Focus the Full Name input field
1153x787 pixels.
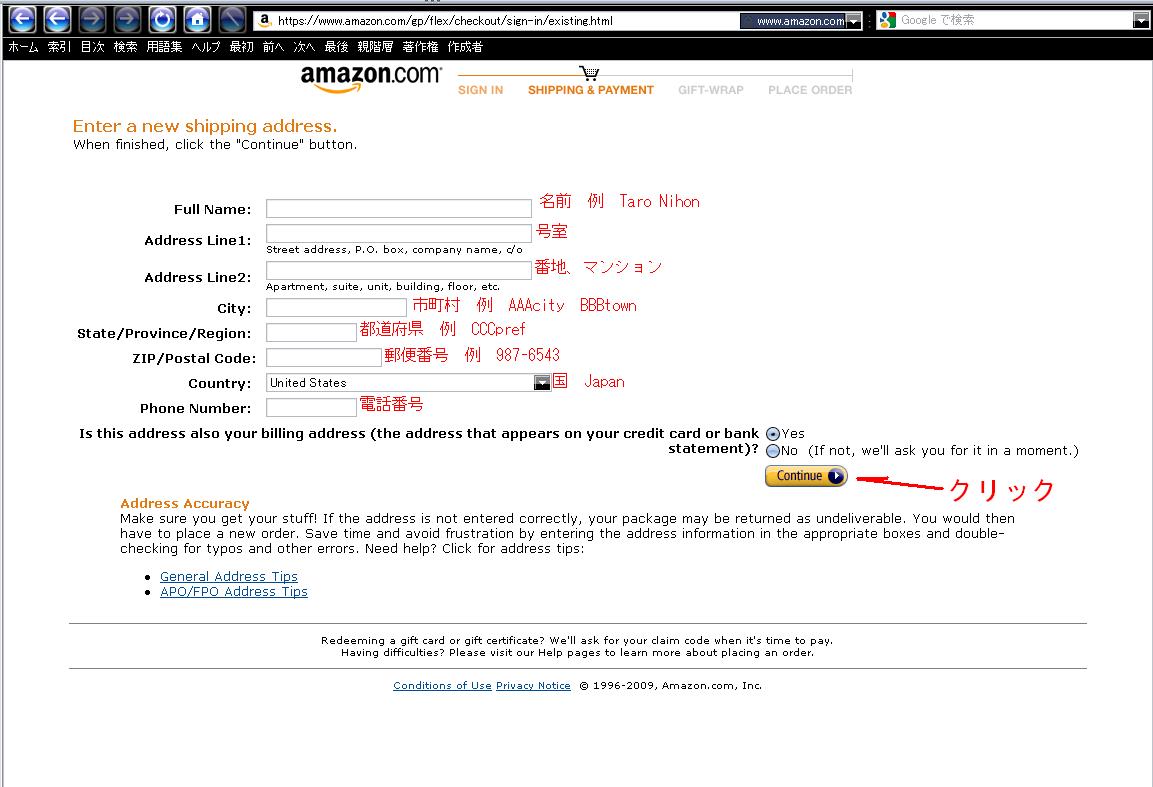399,209
